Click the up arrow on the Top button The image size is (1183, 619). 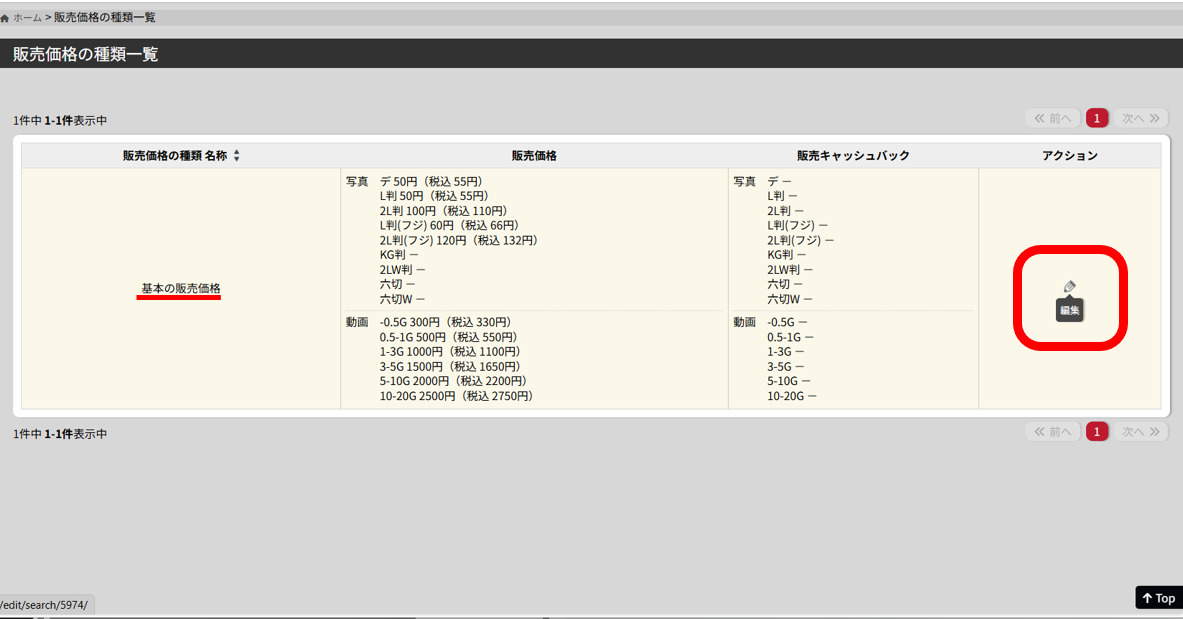1147,598
